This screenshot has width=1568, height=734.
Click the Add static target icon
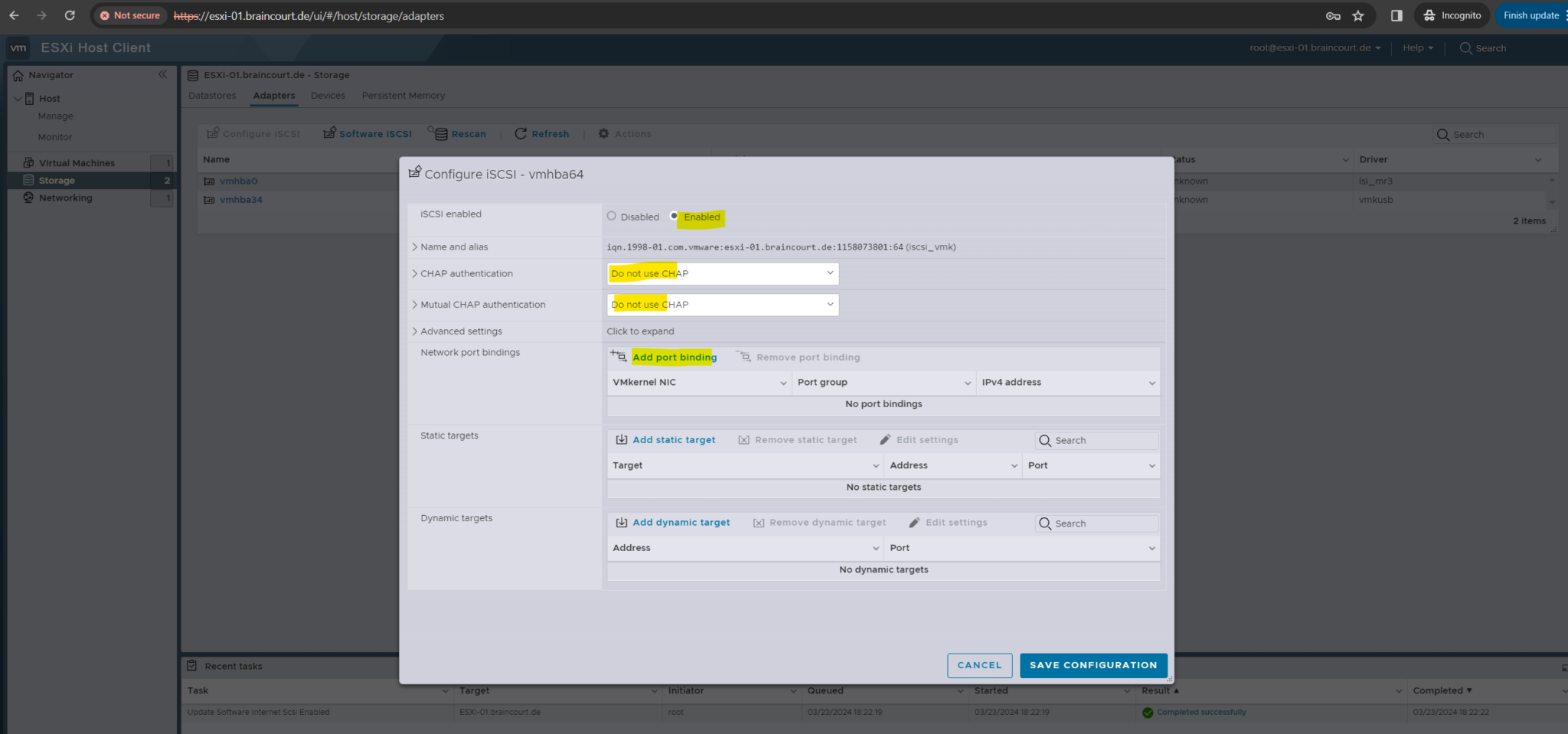622,439
